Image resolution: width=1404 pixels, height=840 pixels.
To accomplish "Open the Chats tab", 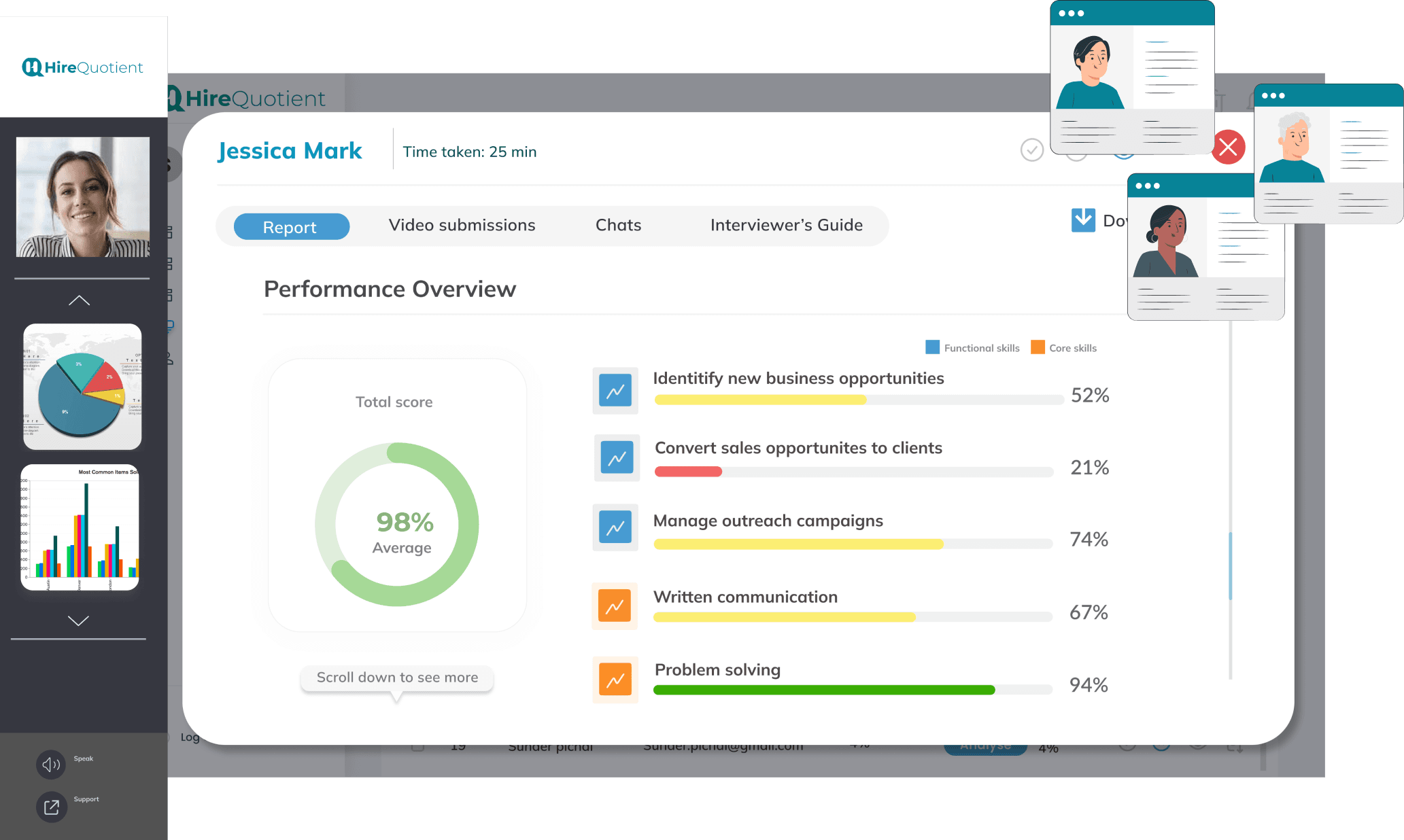I will pyautogui.click(x=618, y=226).
